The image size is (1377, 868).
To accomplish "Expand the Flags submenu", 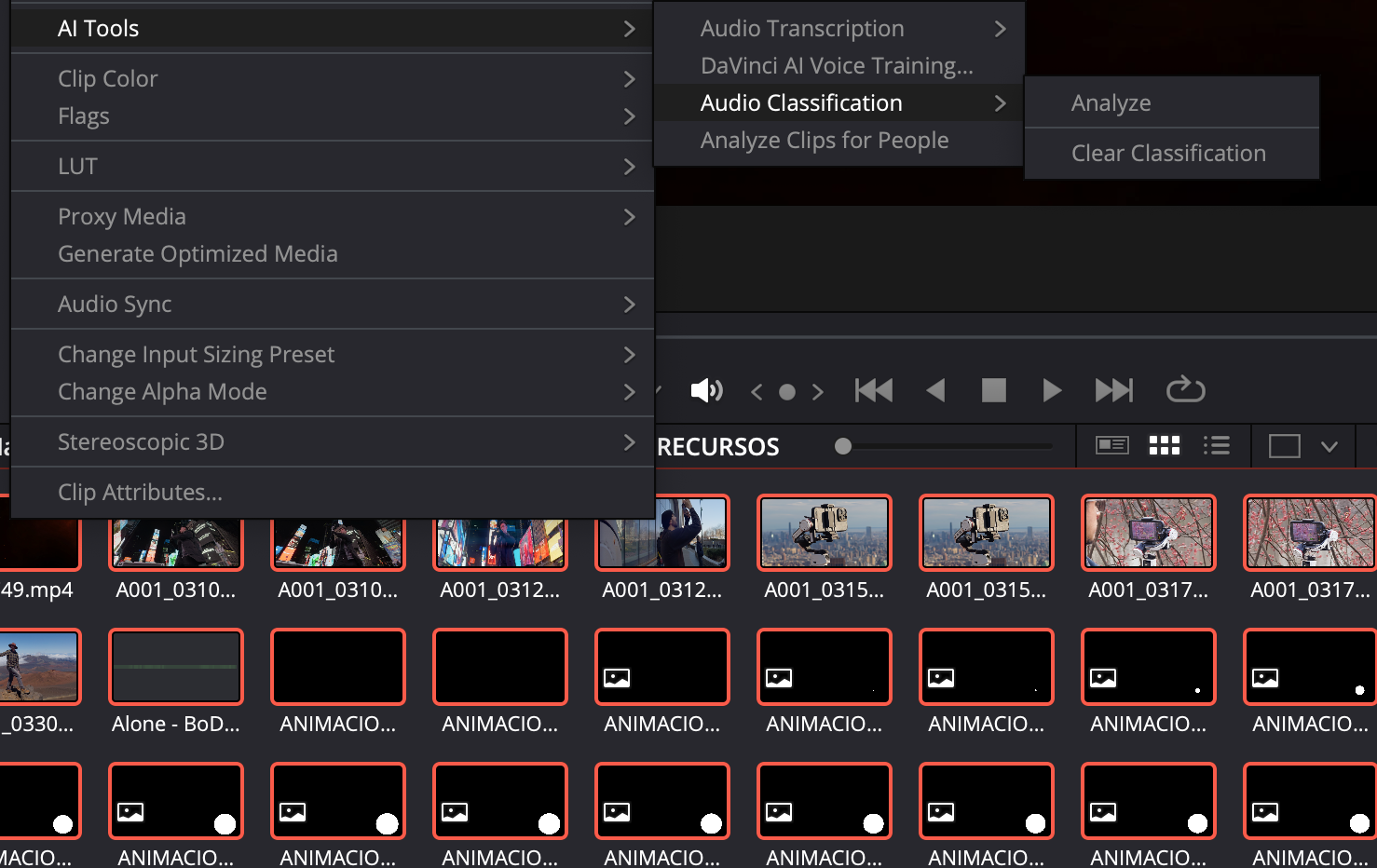I will point(333,116).
